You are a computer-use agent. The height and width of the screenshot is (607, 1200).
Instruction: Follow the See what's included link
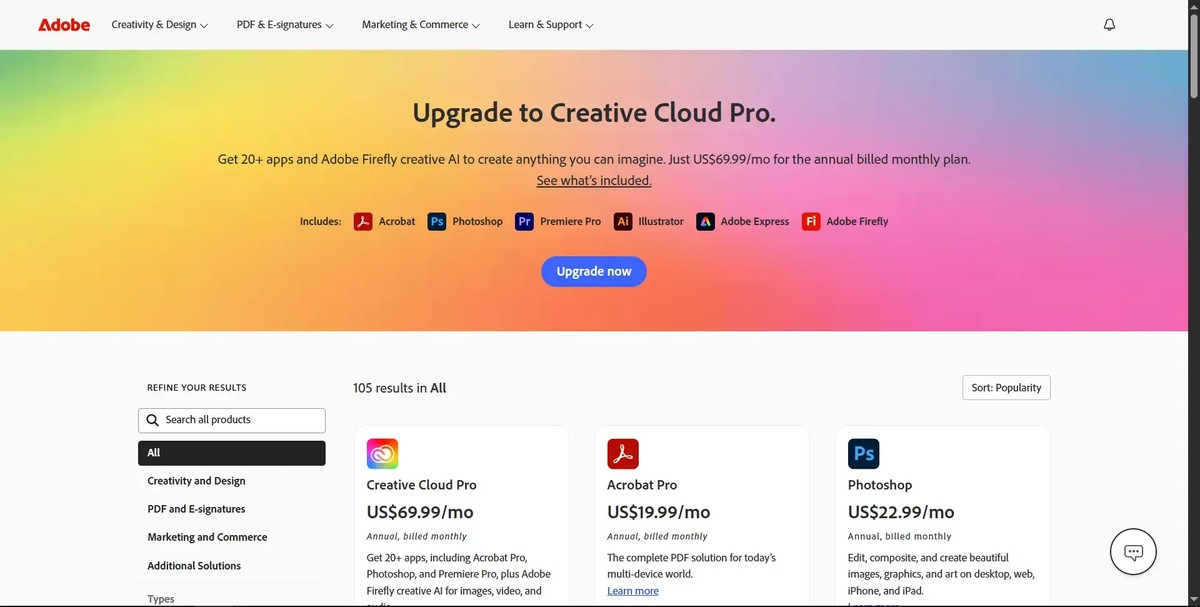594,180
